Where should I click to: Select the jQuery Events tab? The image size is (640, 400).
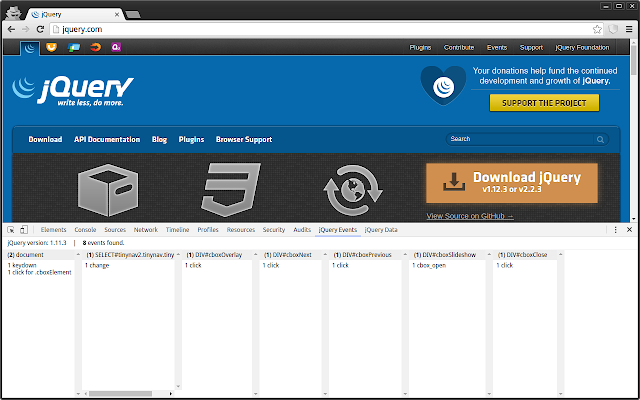[x=338, y=230]
